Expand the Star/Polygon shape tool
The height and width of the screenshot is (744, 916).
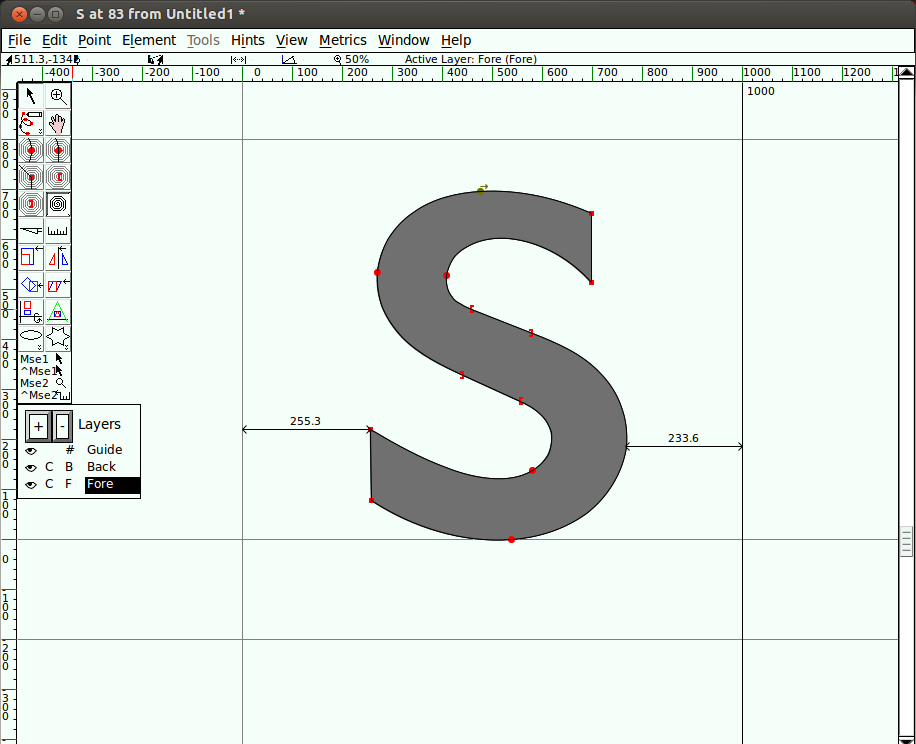click(x=58, y=337)
